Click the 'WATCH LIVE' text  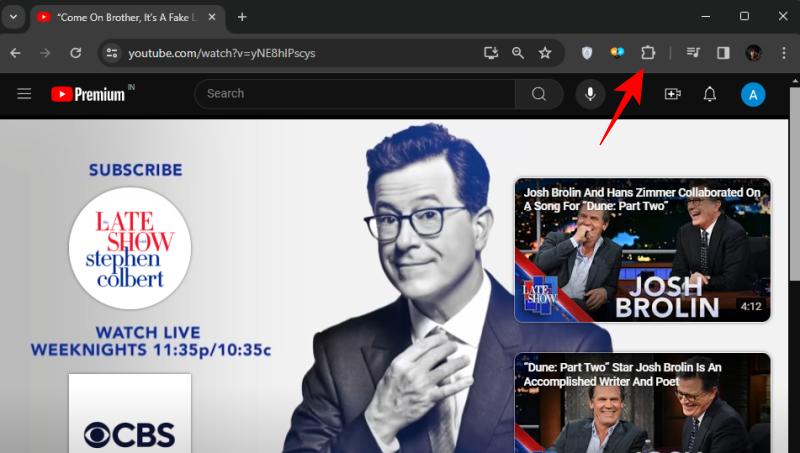148,333
